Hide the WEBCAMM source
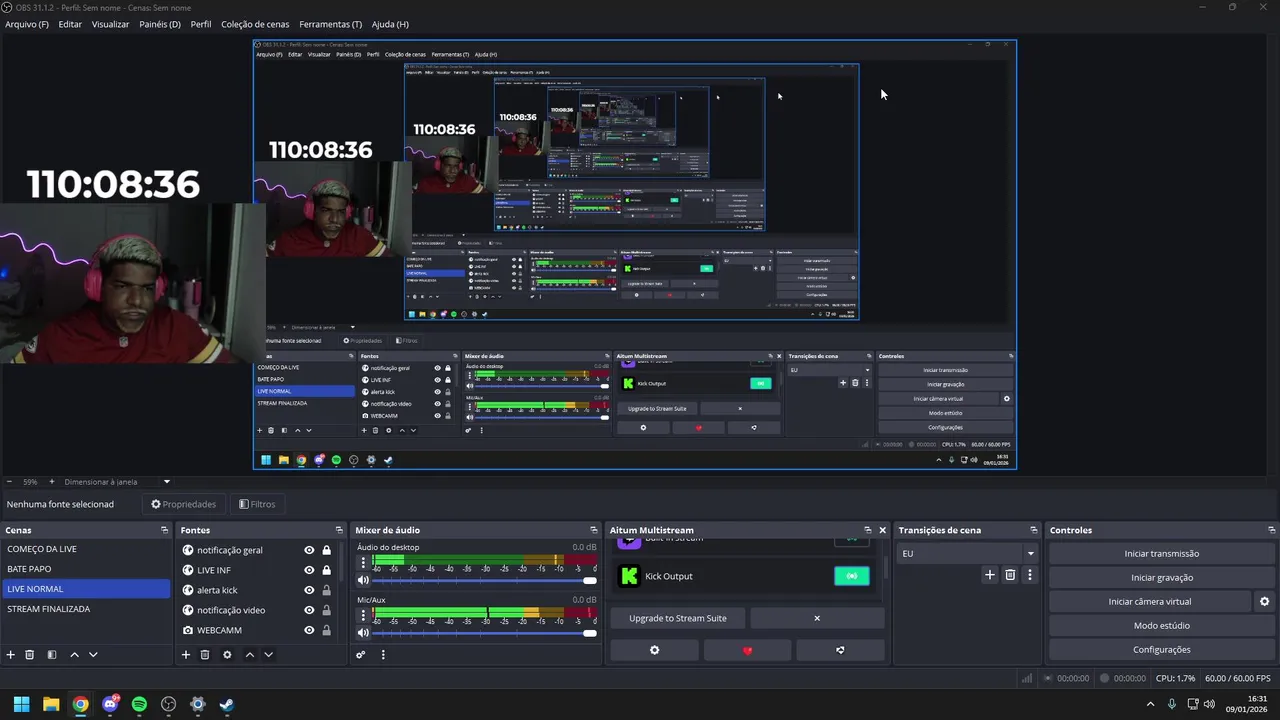1280x720 pixels. tap(309, 630)
